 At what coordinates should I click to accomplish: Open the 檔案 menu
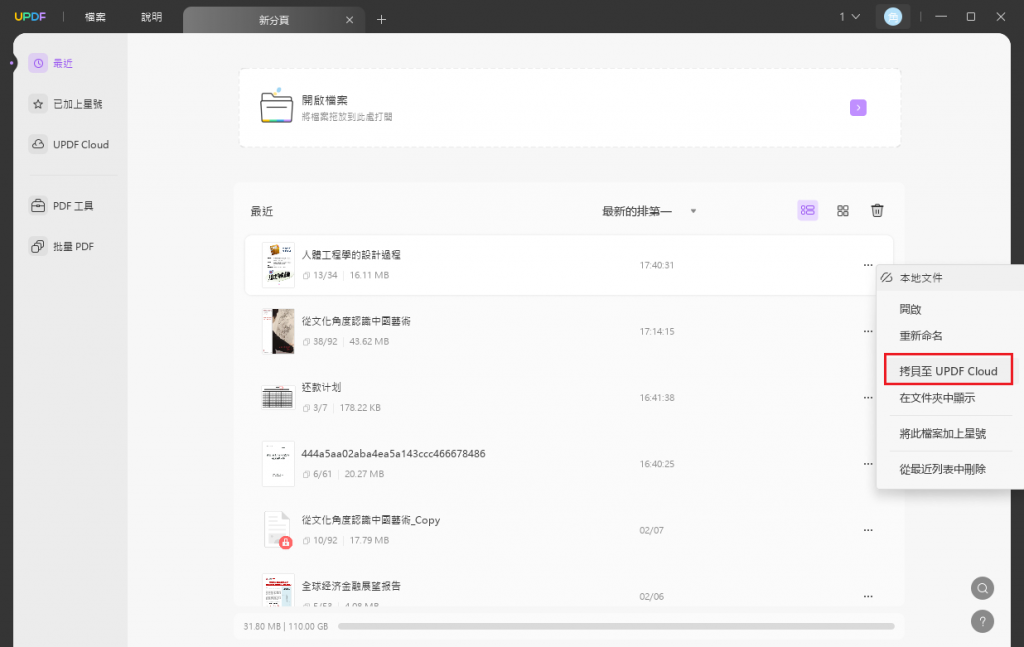pos(95,17)
